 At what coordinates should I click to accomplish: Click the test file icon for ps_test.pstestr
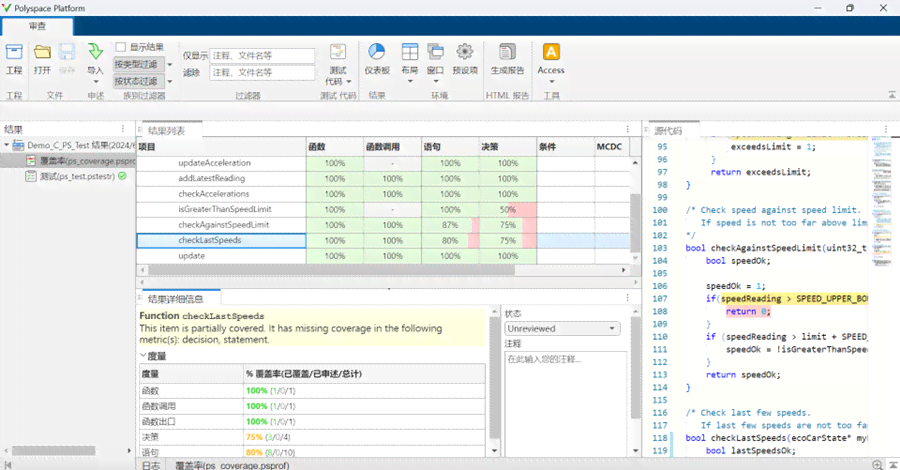point(31,176)
